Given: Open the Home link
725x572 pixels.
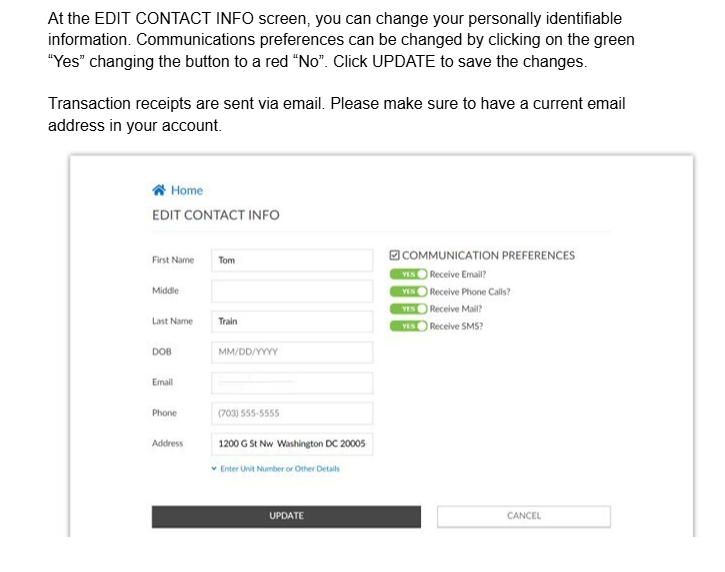Looking at the screenshot, I should pos(186,190).
